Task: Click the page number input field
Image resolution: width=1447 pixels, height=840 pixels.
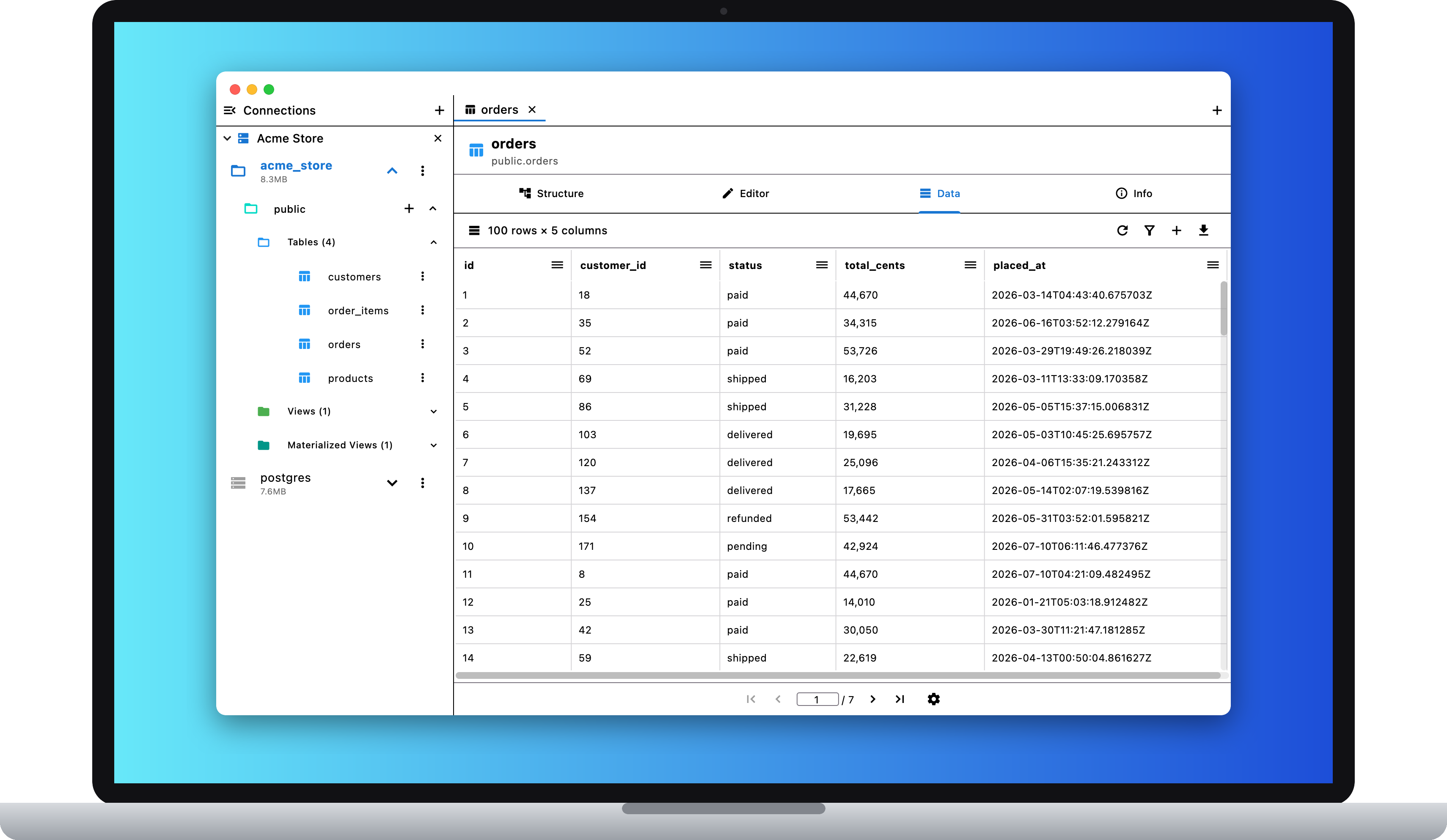Action: (x=817, y=699)
